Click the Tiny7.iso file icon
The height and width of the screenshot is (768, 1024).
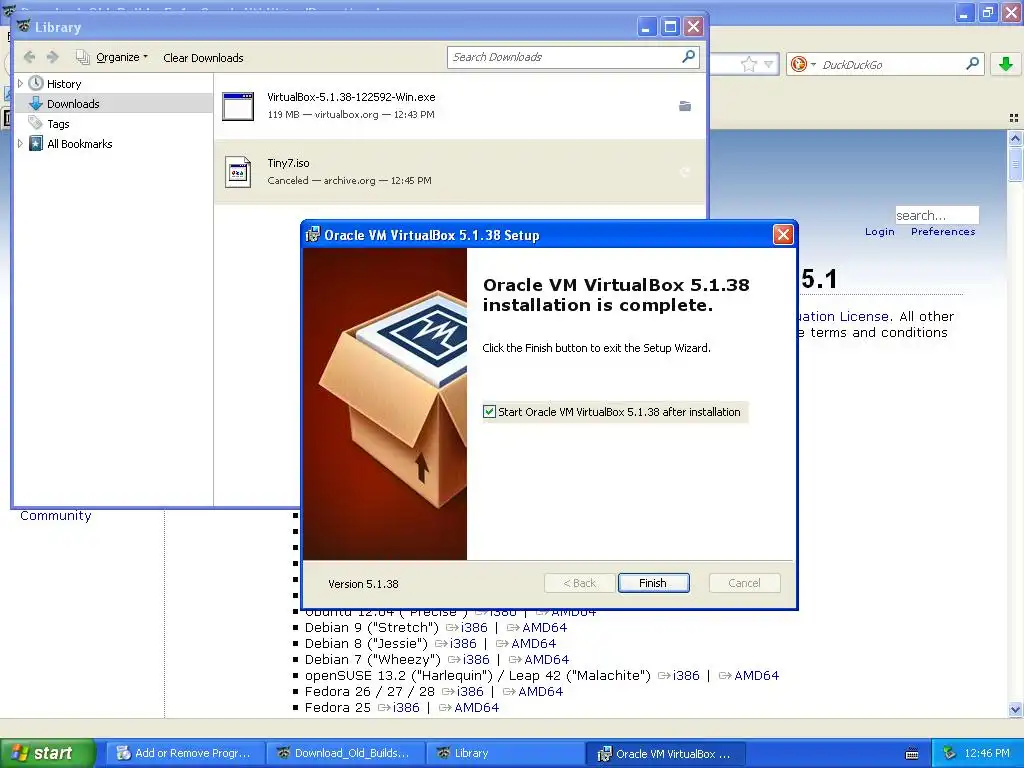pyautogui.click(x=238, y=172)
